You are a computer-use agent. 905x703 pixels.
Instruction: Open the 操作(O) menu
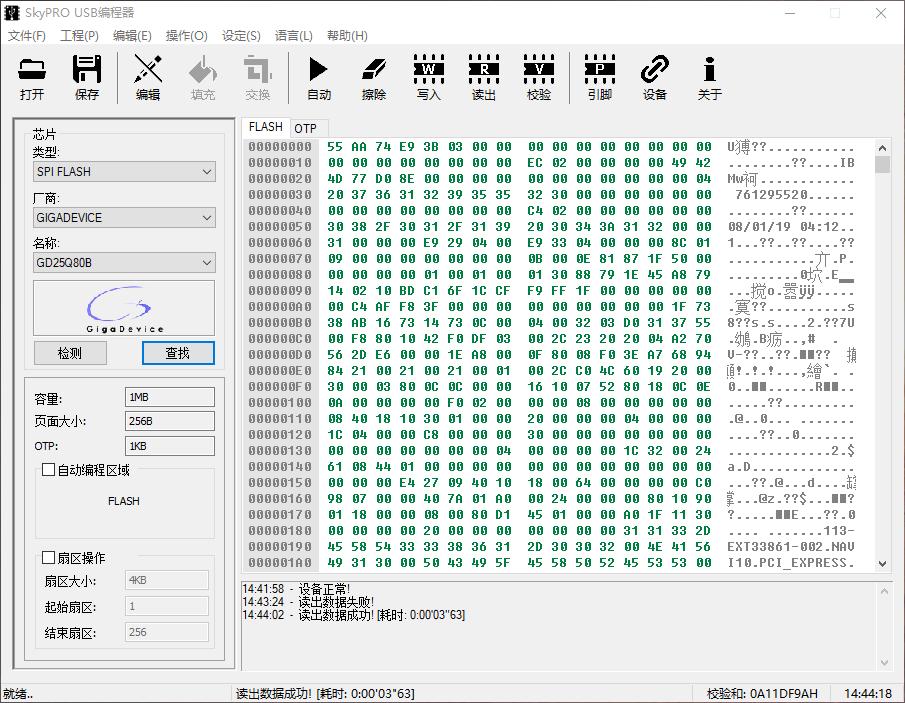pos(186,36)
